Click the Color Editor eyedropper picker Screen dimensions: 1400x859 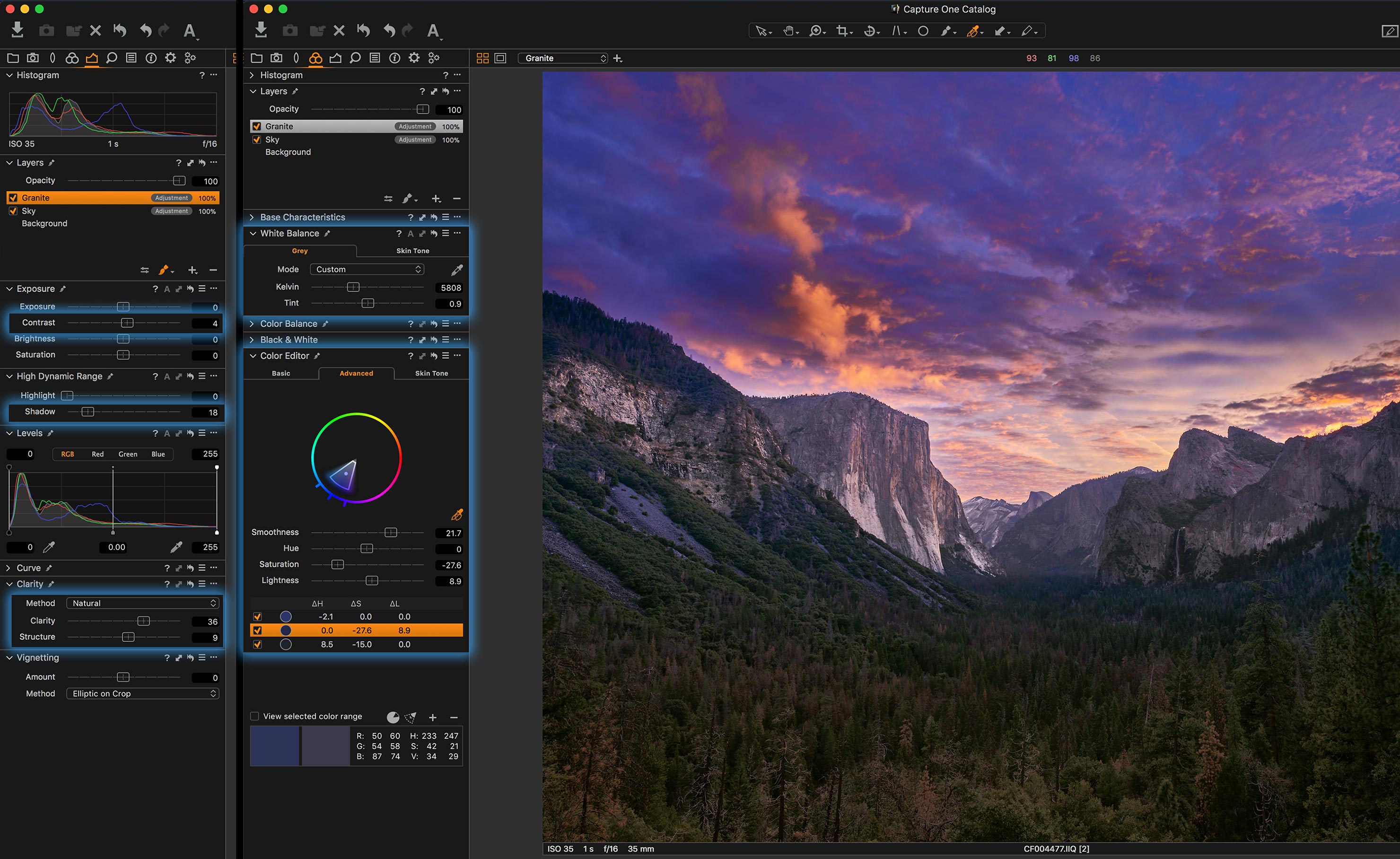(x=458, y=514)
